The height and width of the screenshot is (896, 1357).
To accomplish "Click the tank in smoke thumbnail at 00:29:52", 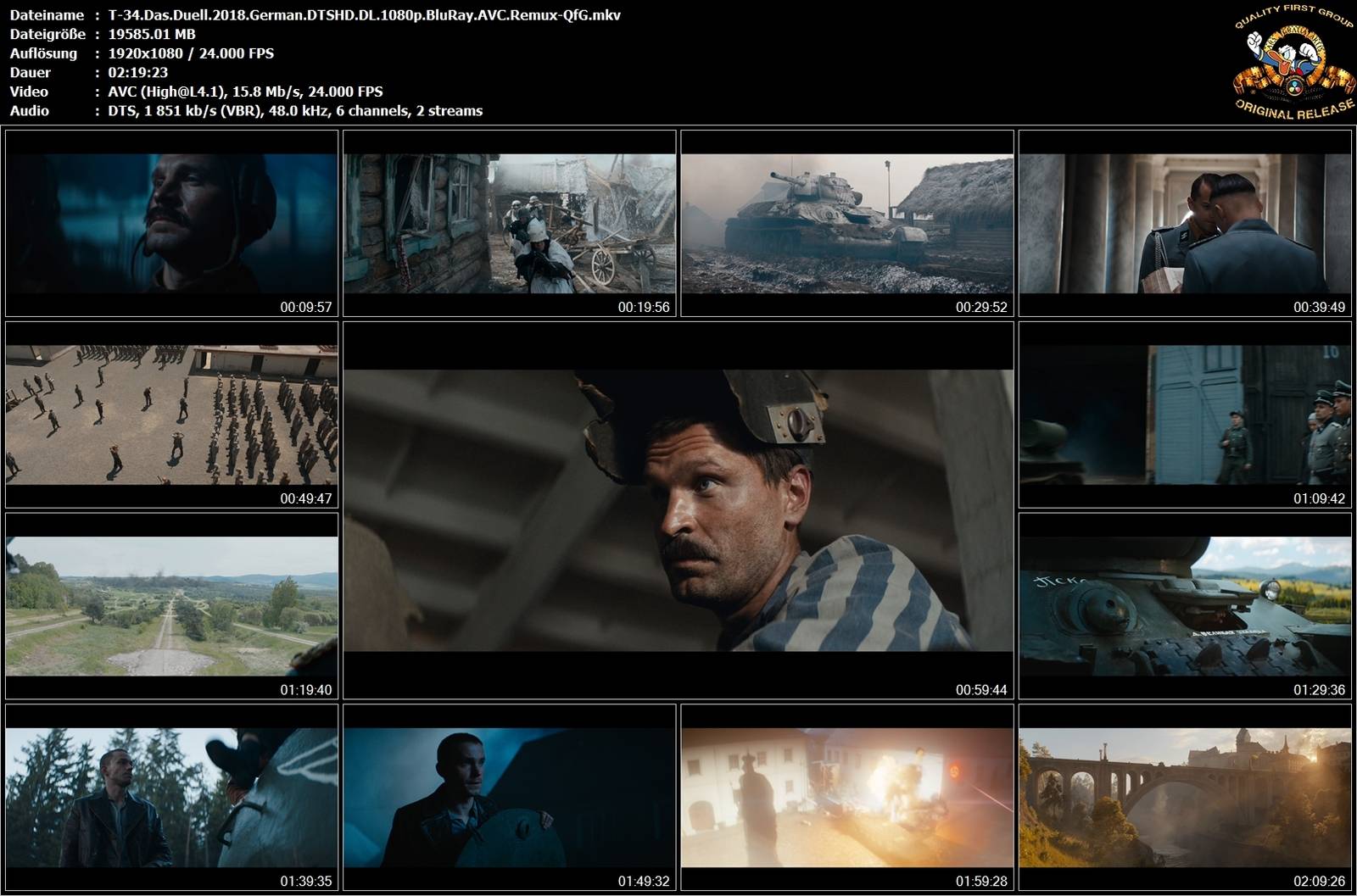I will click(847, 224).
